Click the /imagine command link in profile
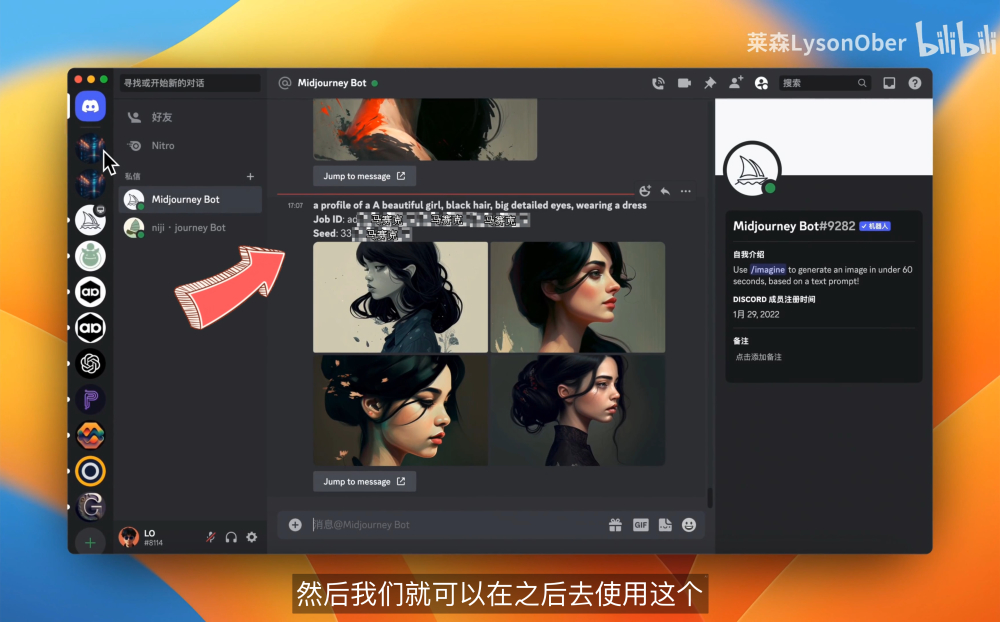 pos(768,270)
